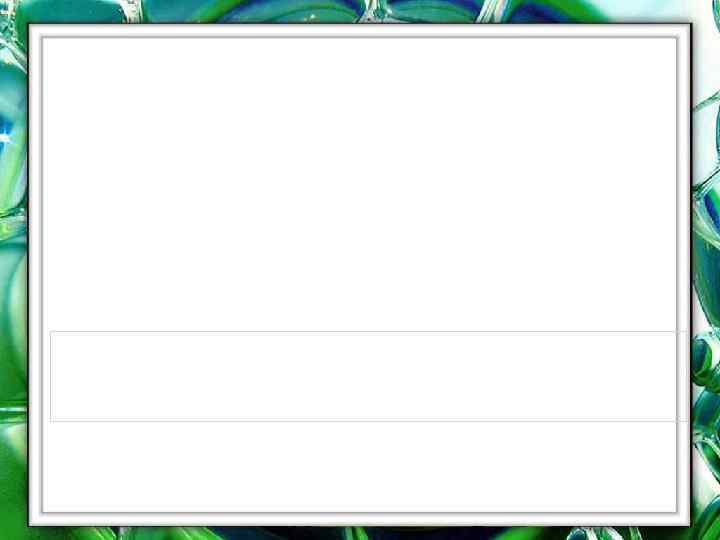The height and width of the screenshot is (540, 720).
Task: Click inside the empty outlined text box
Action: pyautogui.click(x=363, y=376)
